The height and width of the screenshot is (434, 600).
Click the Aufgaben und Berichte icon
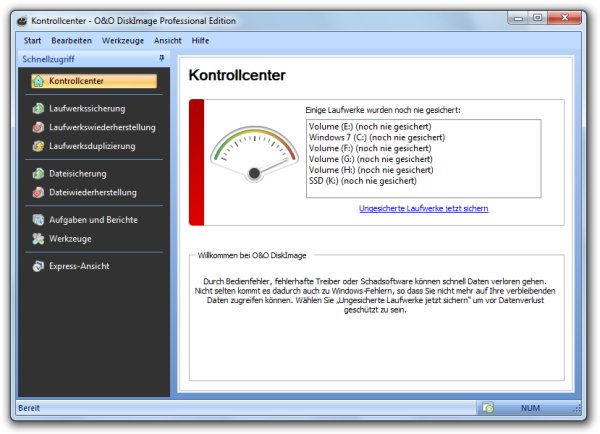[x=38, y=220]
